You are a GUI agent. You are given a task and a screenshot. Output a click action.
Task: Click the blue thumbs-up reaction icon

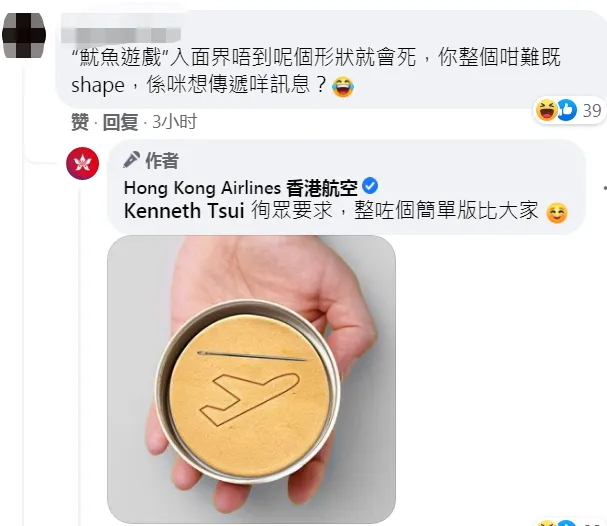click(x=568, y=110)
